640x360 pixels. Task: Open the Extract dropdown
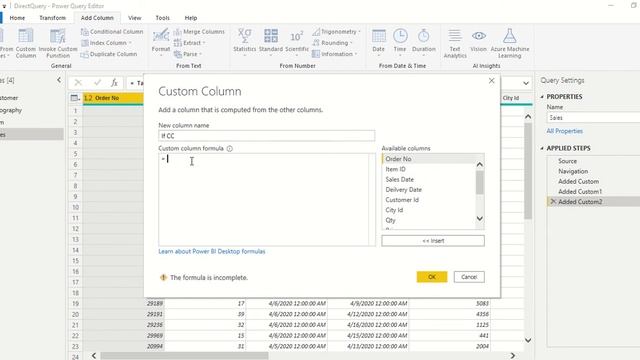189,43
